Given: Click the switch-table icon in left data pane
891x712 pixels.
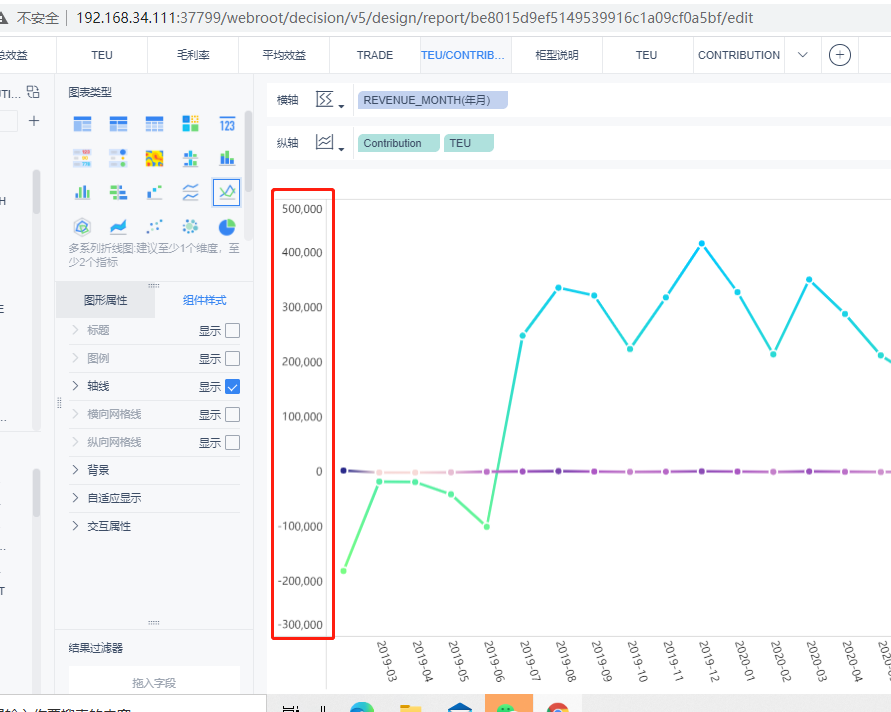Looking at the screenshot, I should pos(34,92).
